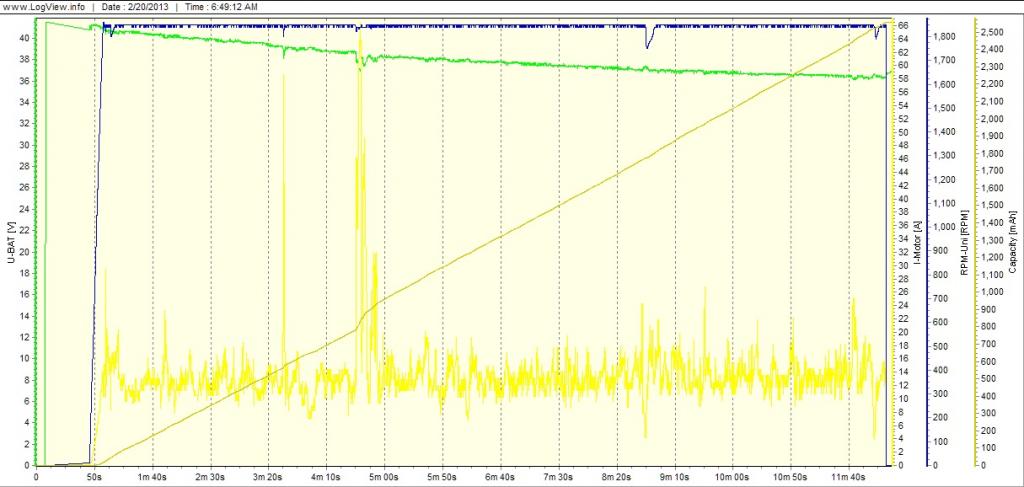Click the 7m 30s time axis tick
The height and width of the screenshot is (487, 1024).
coord(558,477)
